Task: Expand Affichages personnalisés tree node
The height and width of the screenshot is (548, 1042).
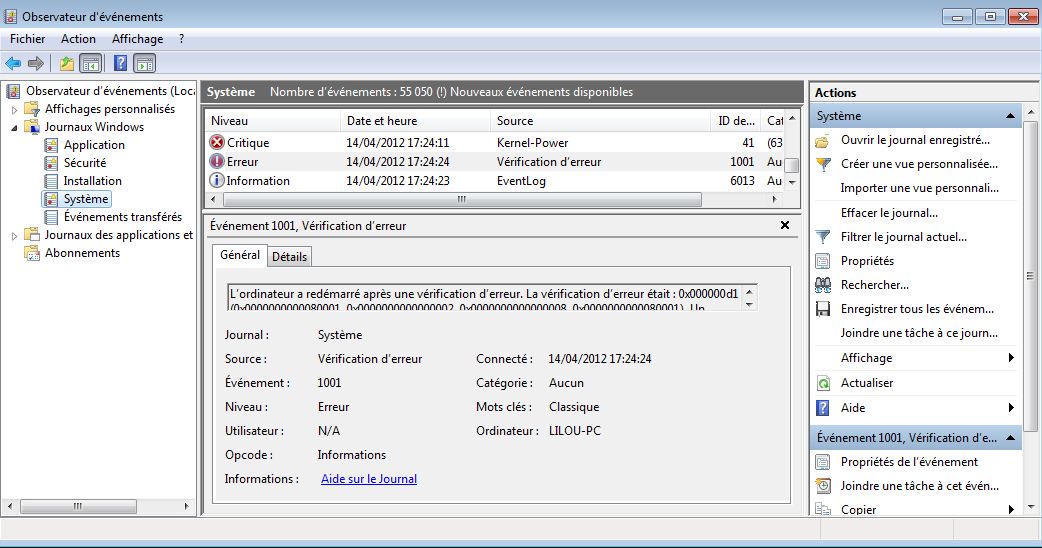Action: [15, 110]
